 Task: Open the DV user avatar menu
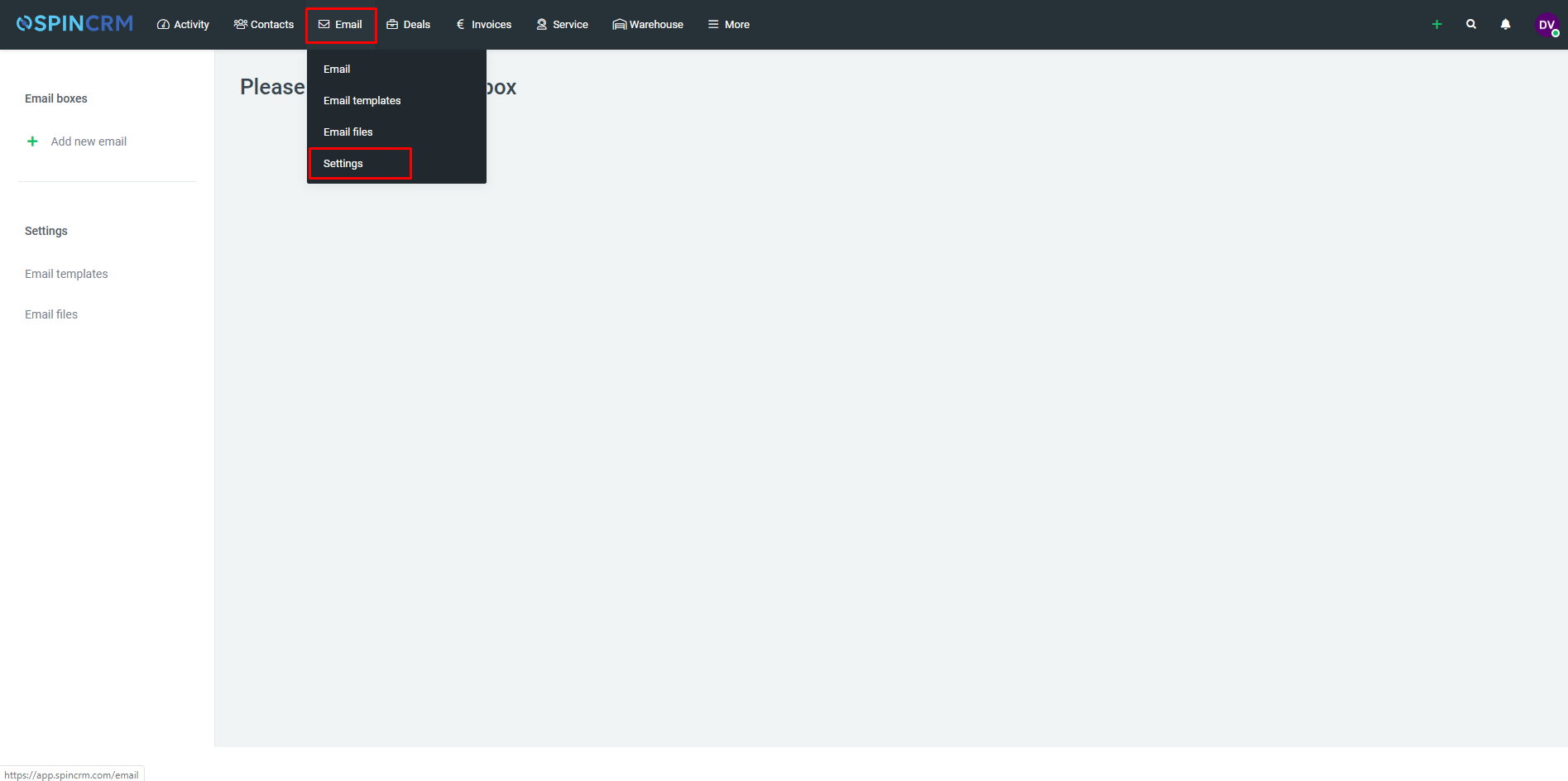(x=1547, y=25)
